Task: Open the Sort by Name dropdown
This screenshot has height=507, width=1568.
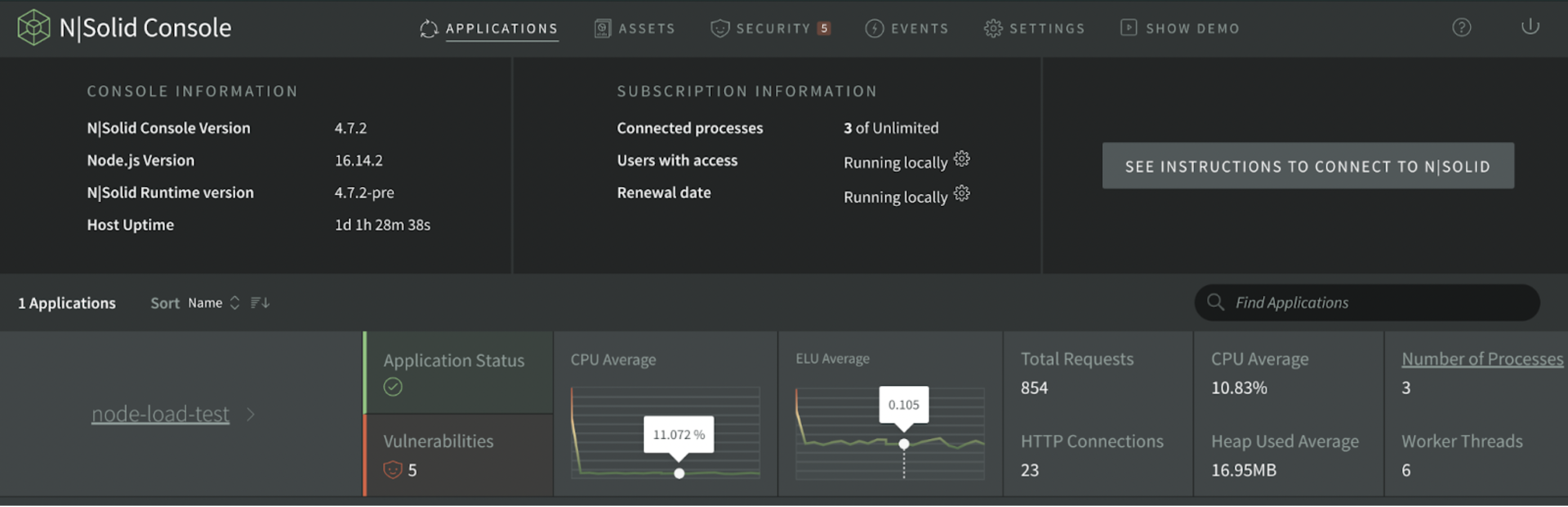Action: 213,303
